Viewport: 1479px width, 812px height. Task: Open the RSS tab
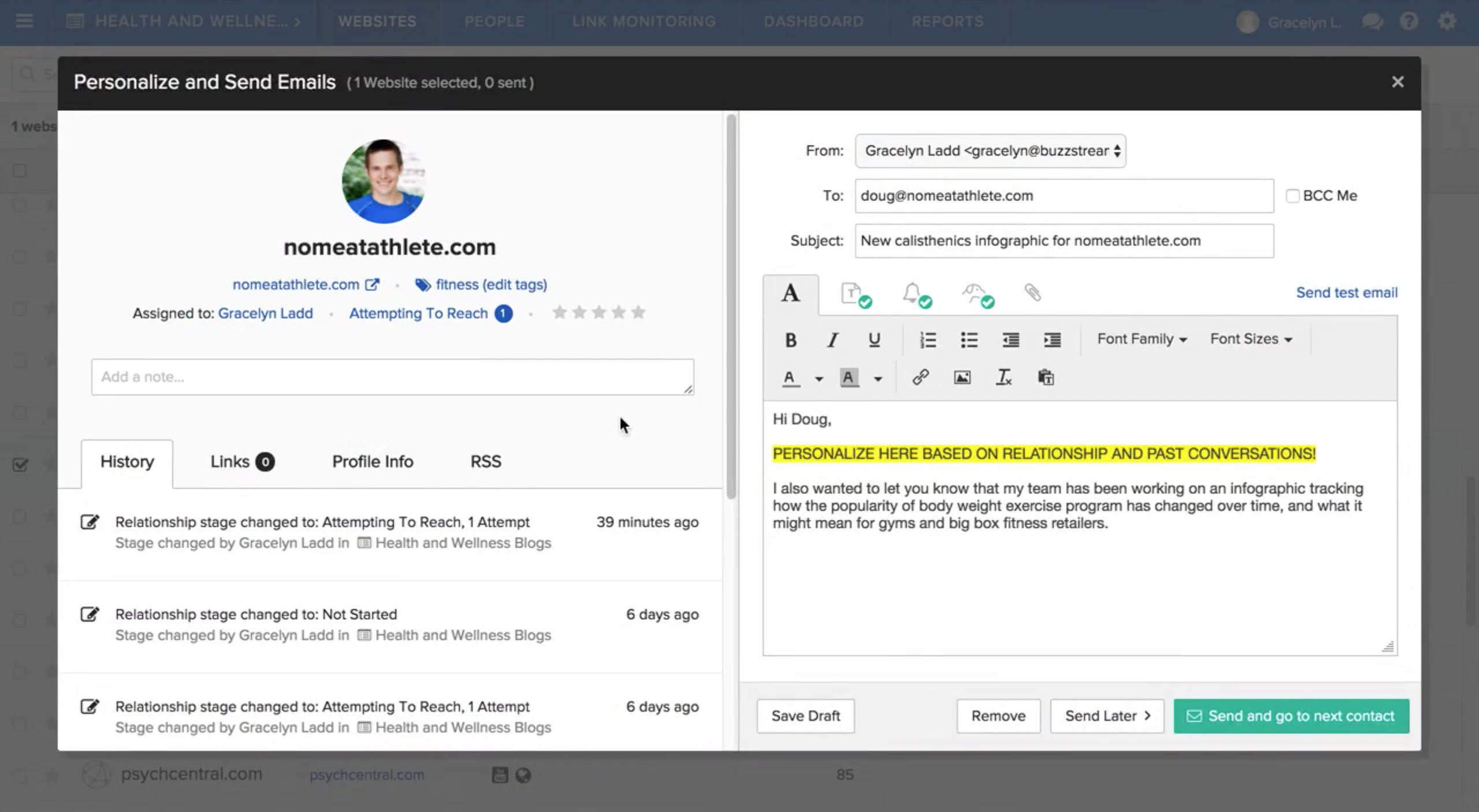click(486, 462)
